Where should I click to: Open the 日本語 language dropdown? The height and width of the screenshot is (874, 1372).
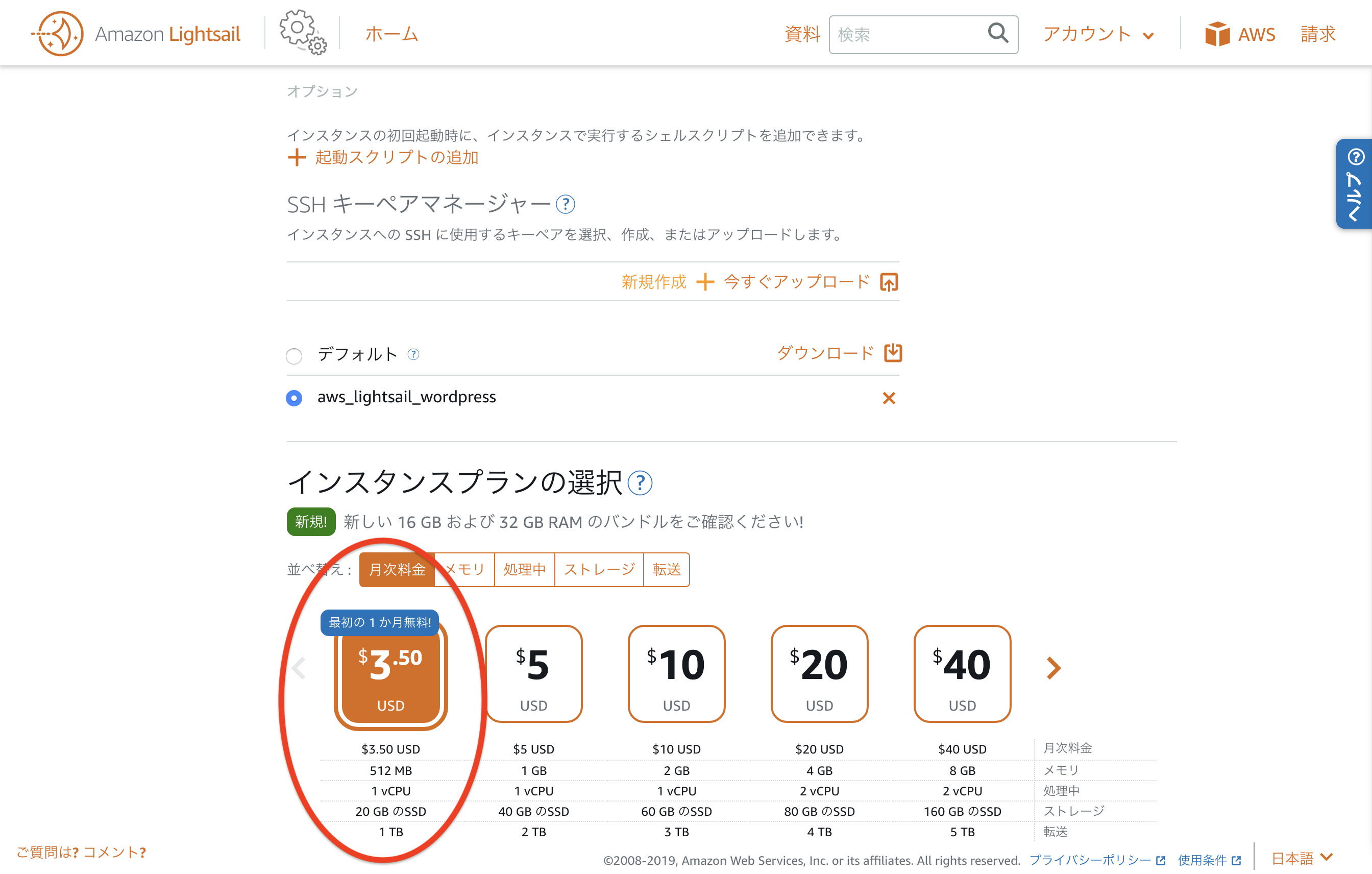click(1303, 858)
